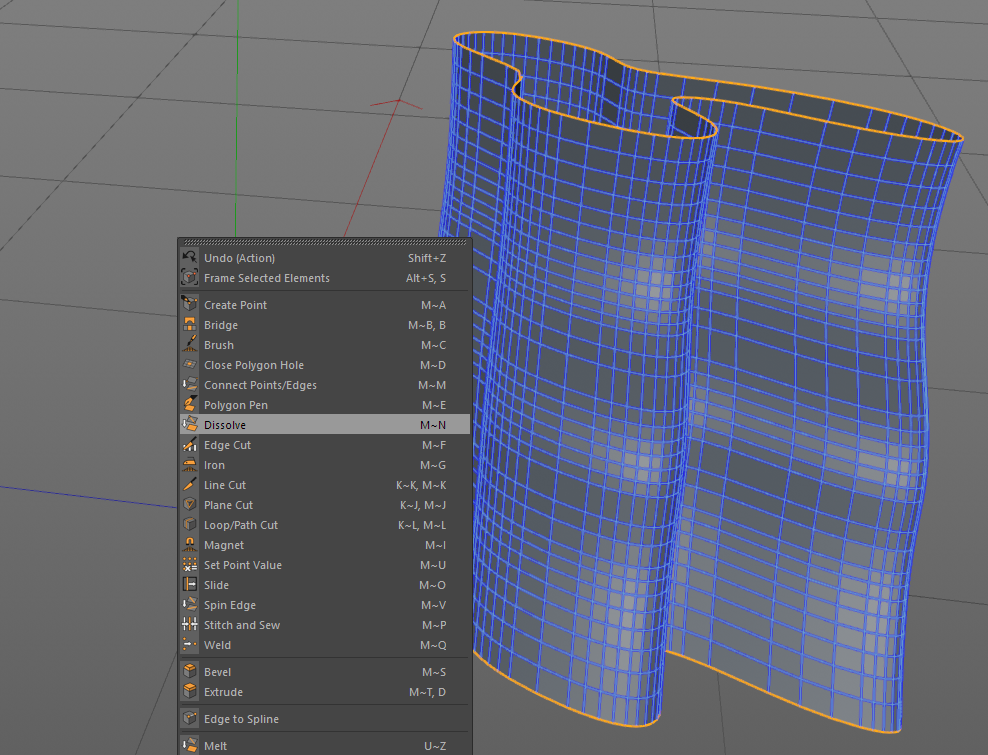The width and height of the screenshot is (988, 755).
Task: Click the Shift+Z shortcut label
Action: click(427, 258)
